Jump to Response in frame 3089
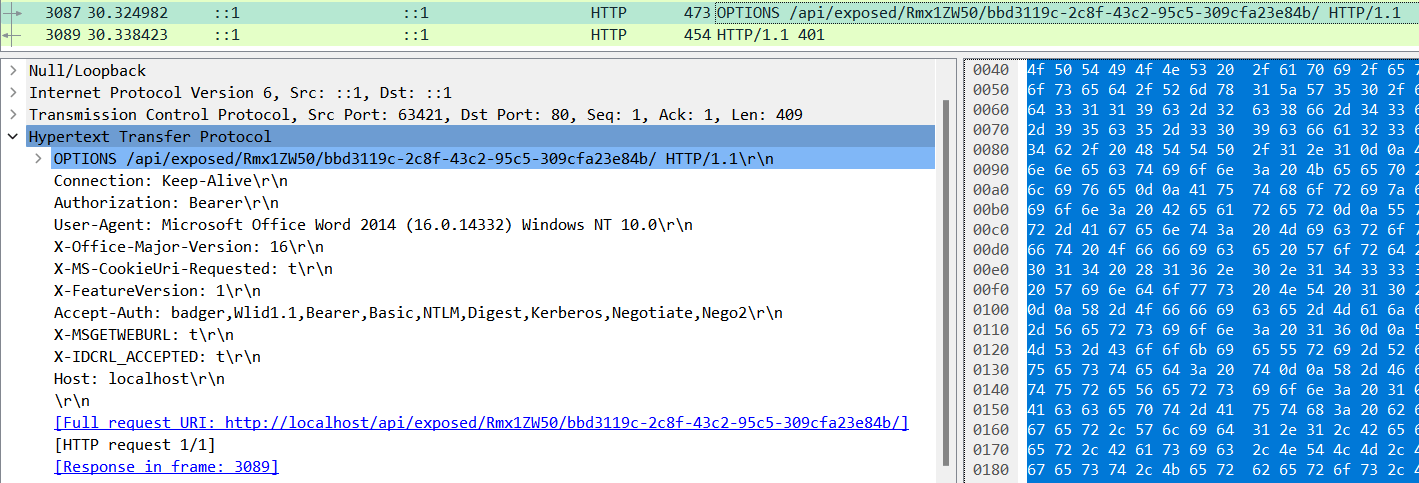This screenshot has height=483, width=1419. click(166, 467)
